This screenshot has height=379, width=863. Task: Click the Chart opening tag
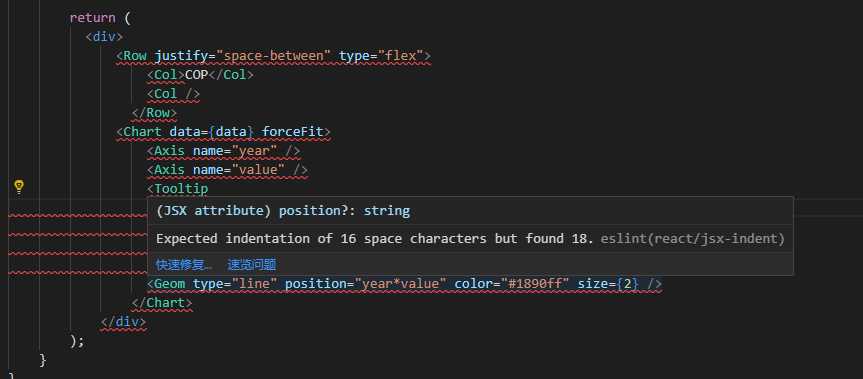click(139, 132)
